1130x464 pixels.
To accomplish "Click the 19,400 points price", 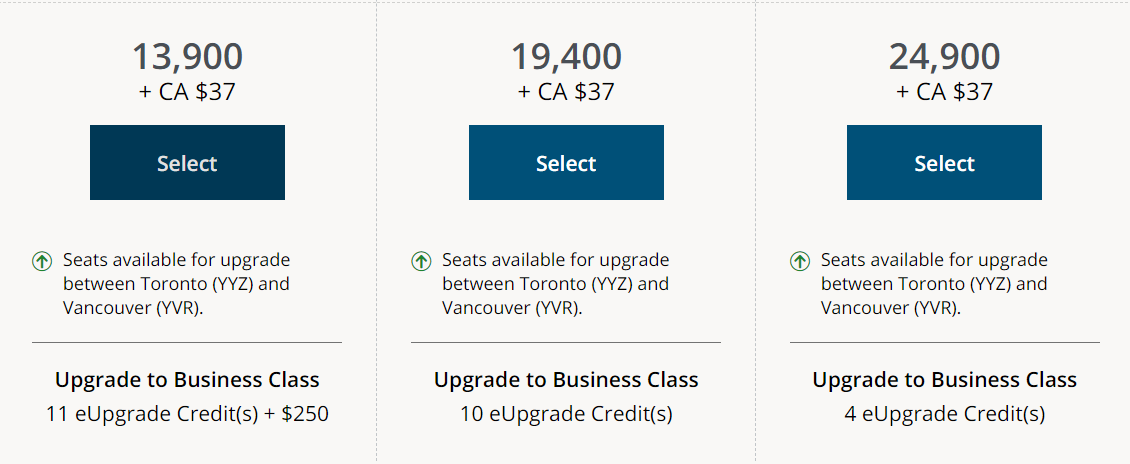I will [566, 56].
